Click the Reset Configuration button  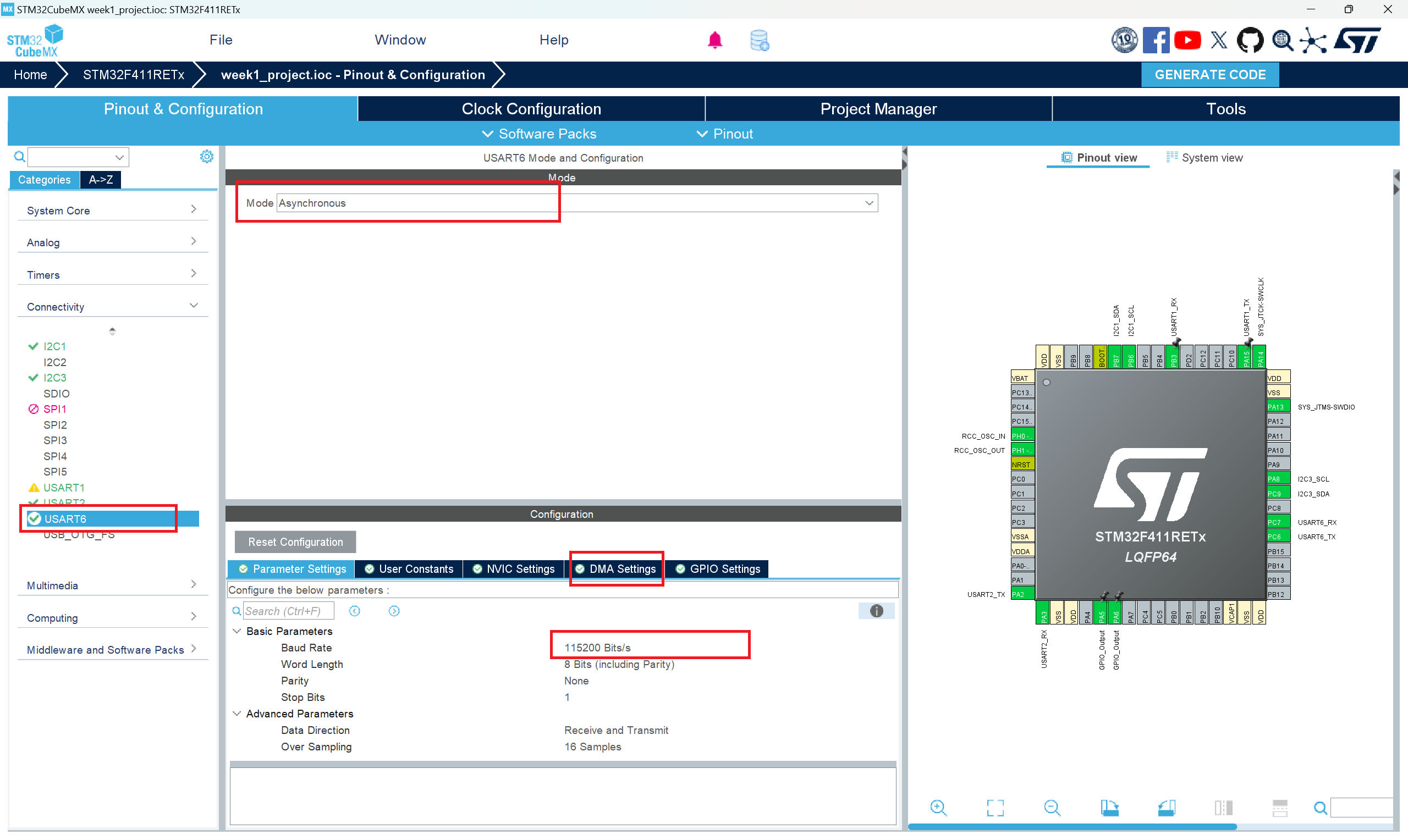pos(295,541)
